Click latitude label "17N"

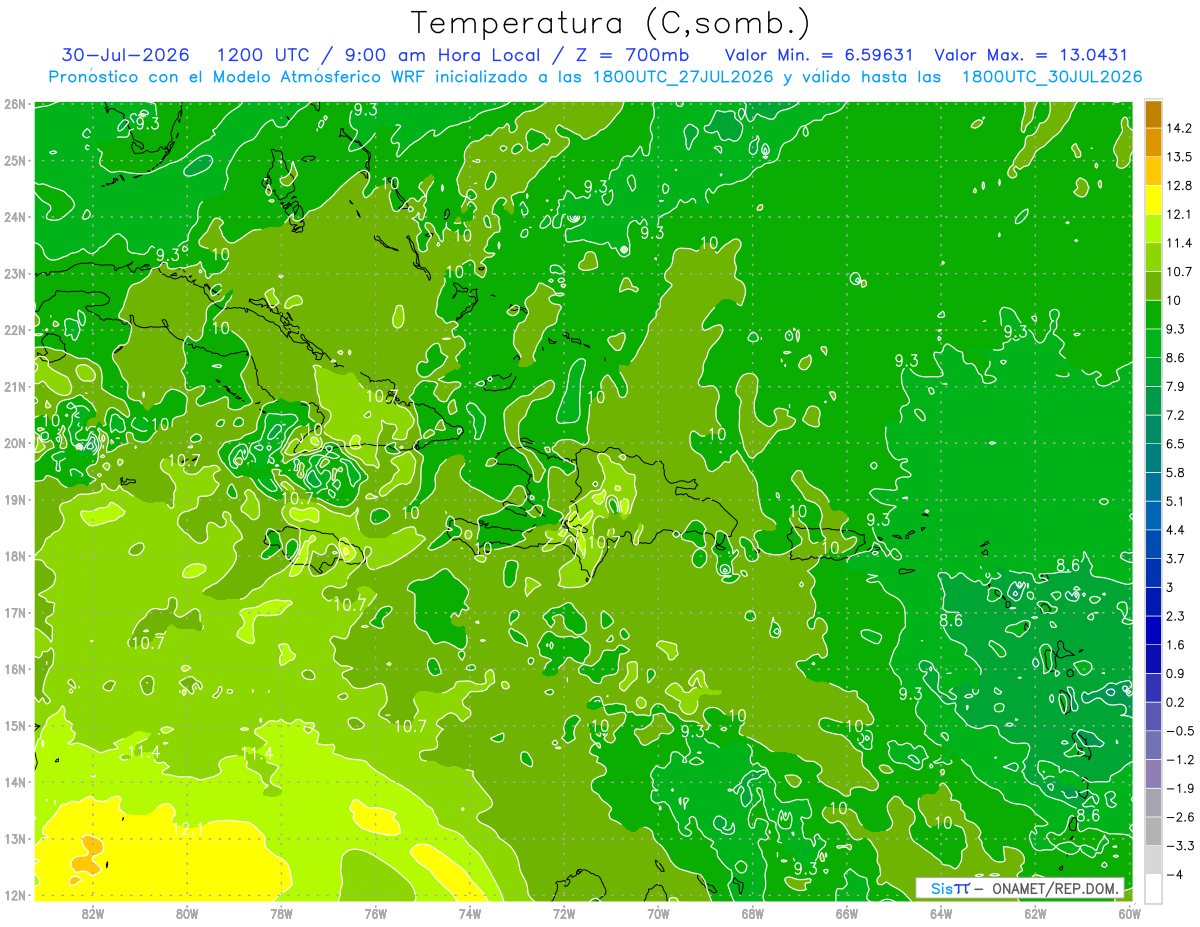[x=14, y=612]
